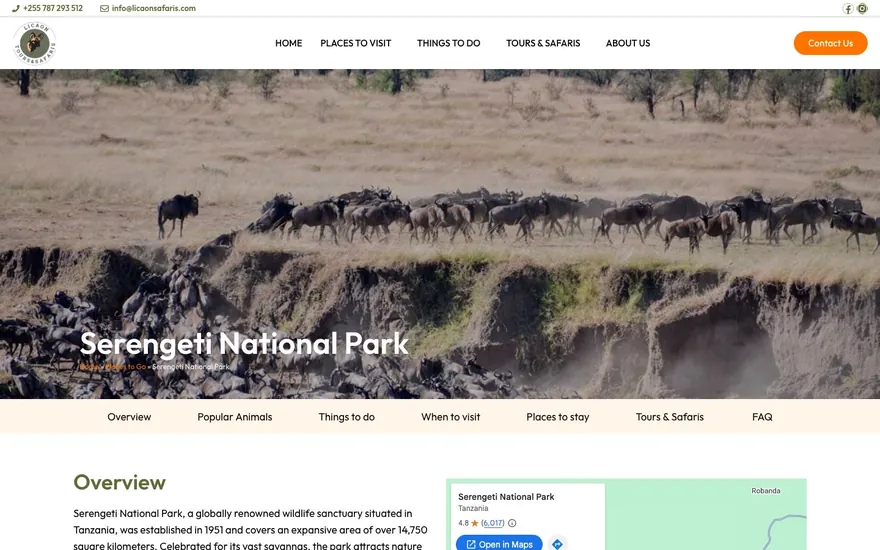Screen dimensions: 880x550
Task: Jump to the Overview section tab
Action: (129, 417)
